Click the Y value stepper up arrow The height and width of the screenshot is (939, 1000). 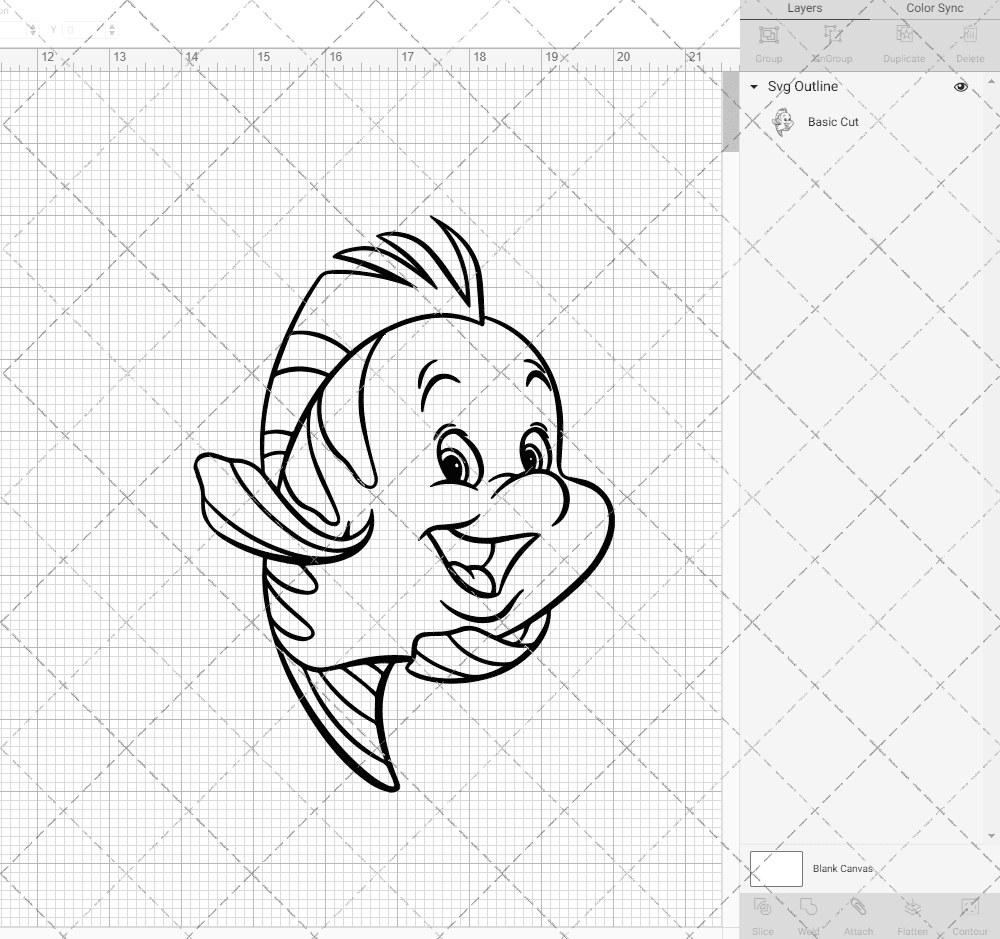[x=112, y=25]
